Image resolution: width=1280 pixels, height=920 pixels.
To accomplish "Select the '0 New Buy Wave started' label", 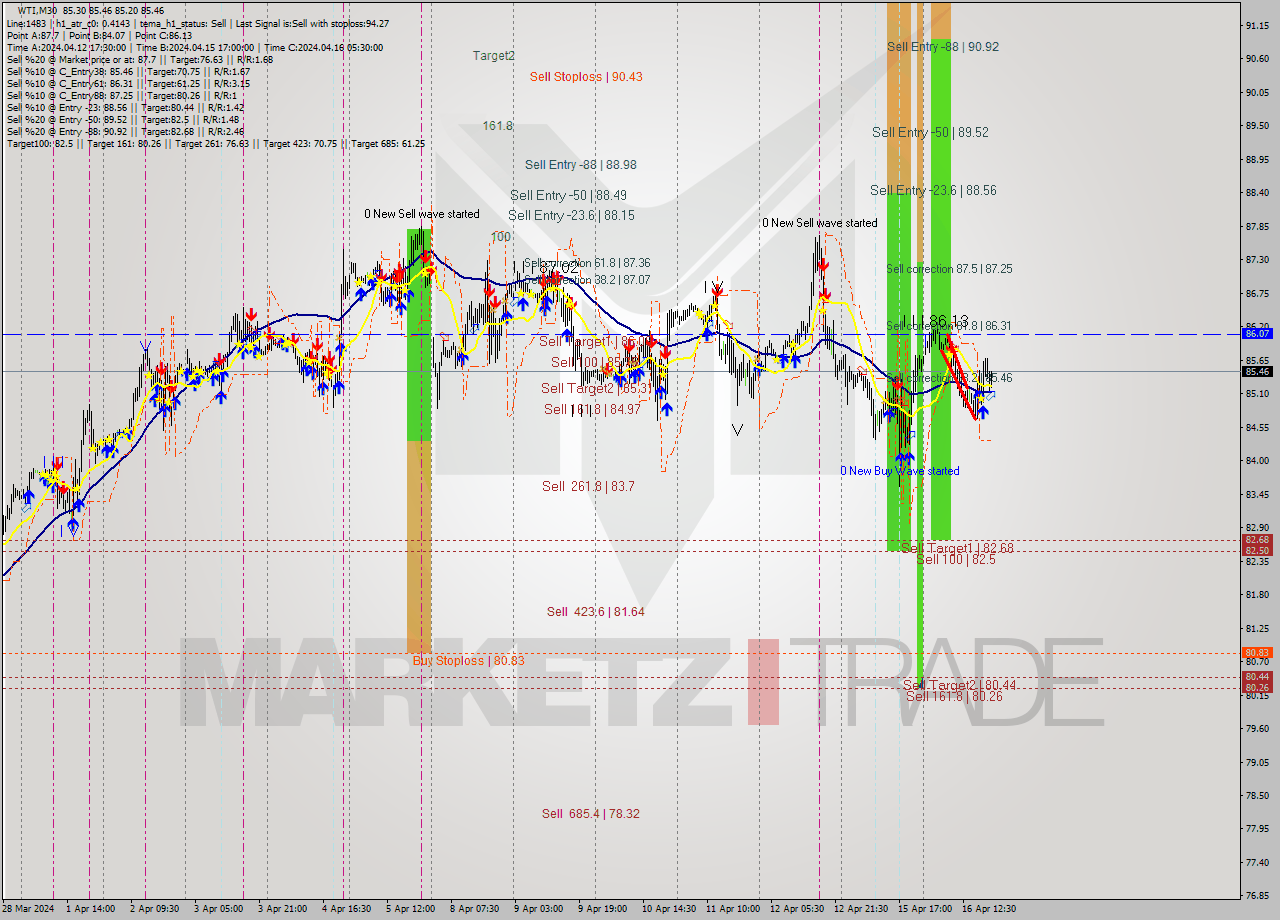I will (x=900, y=471).
